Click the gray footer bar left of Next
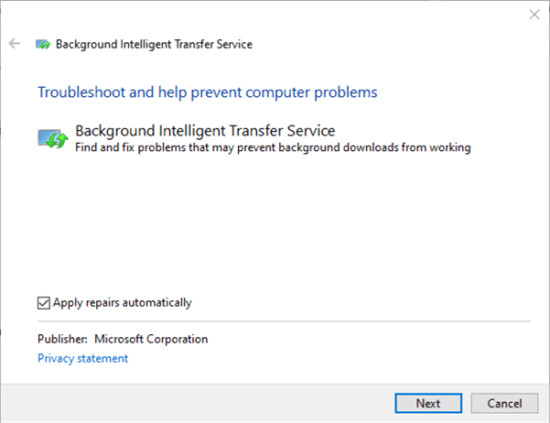 (196, 403)
